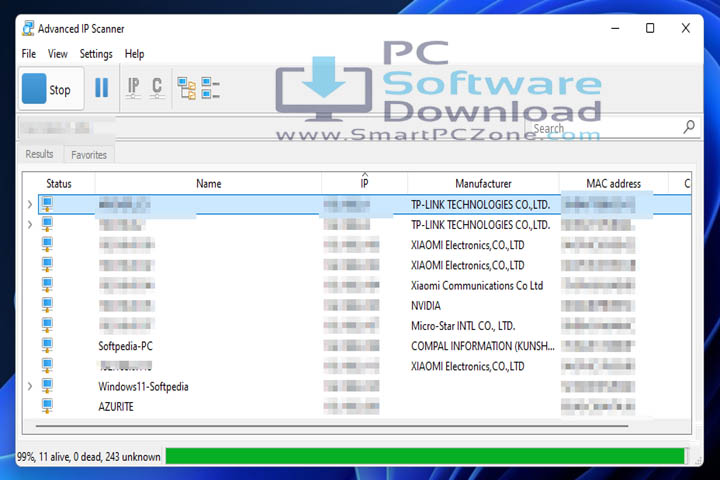Click the green scan progress bar
Screen dimensions: 720x480
(x=426, y=456)
